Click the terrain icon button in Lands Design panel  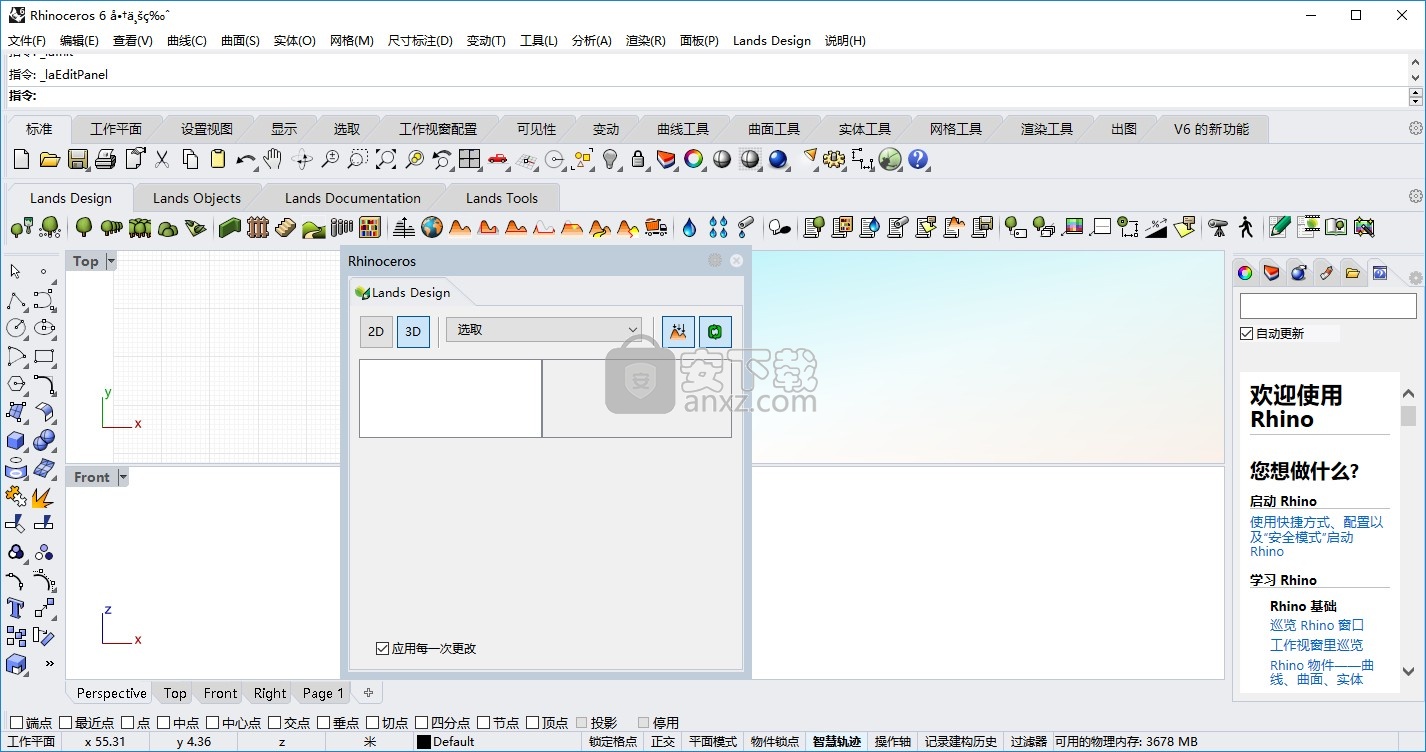pos(679,332)
